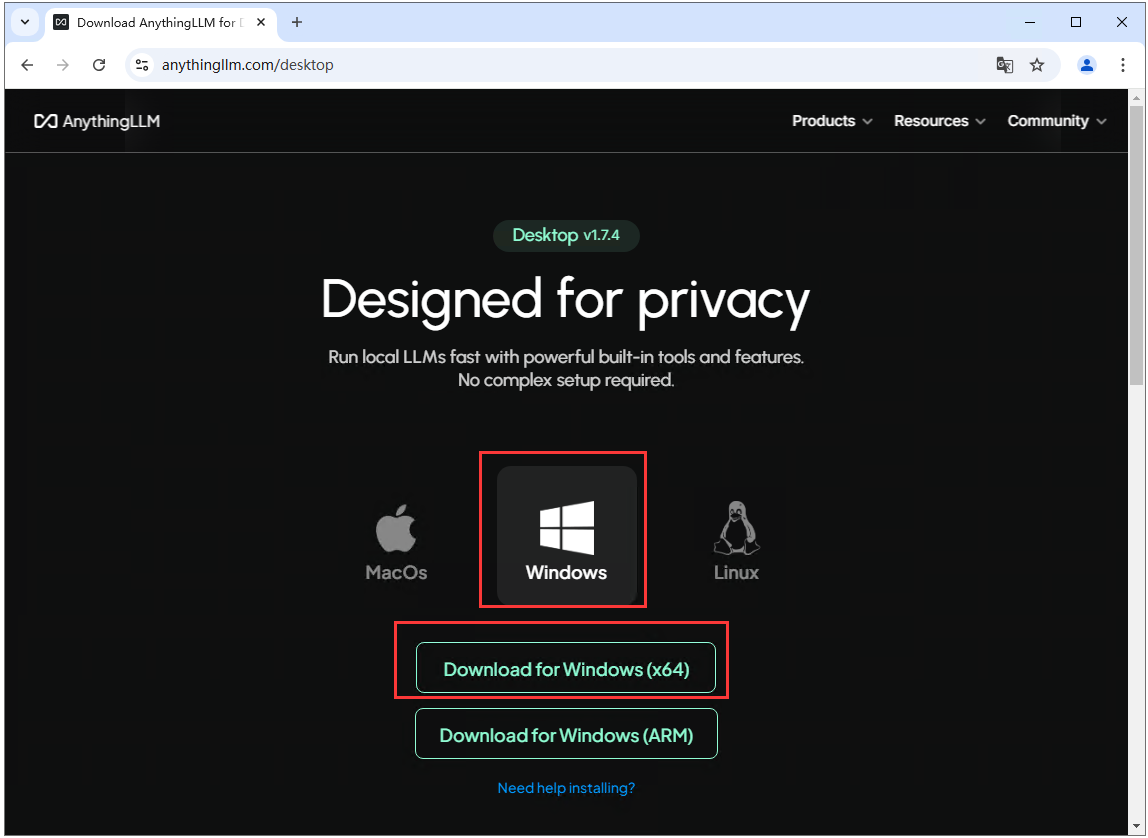Click the 'No complex setup required.' text
This screenshot has width=1148, height=838.
[x=566, y=380]
